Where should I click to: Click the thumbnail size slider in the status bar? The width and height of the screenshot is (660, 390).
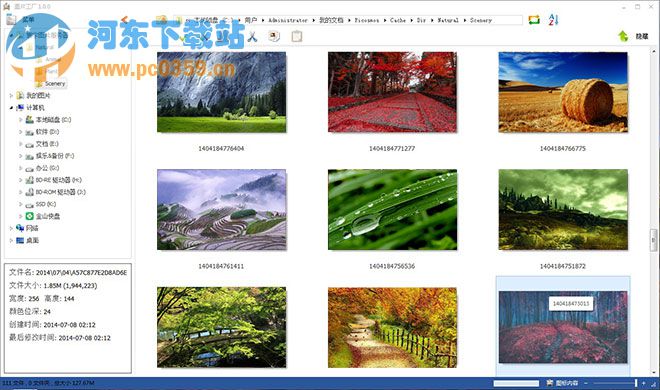636,383
